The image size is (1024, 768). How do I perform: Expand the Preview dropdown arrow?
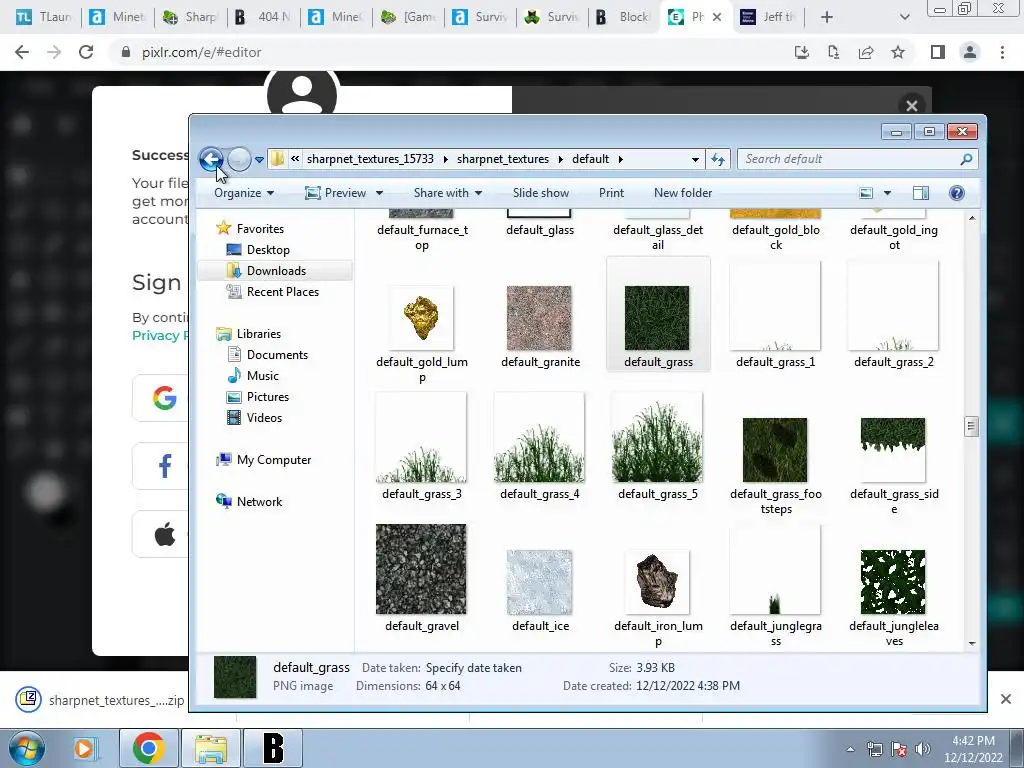[x=379, y=193]
